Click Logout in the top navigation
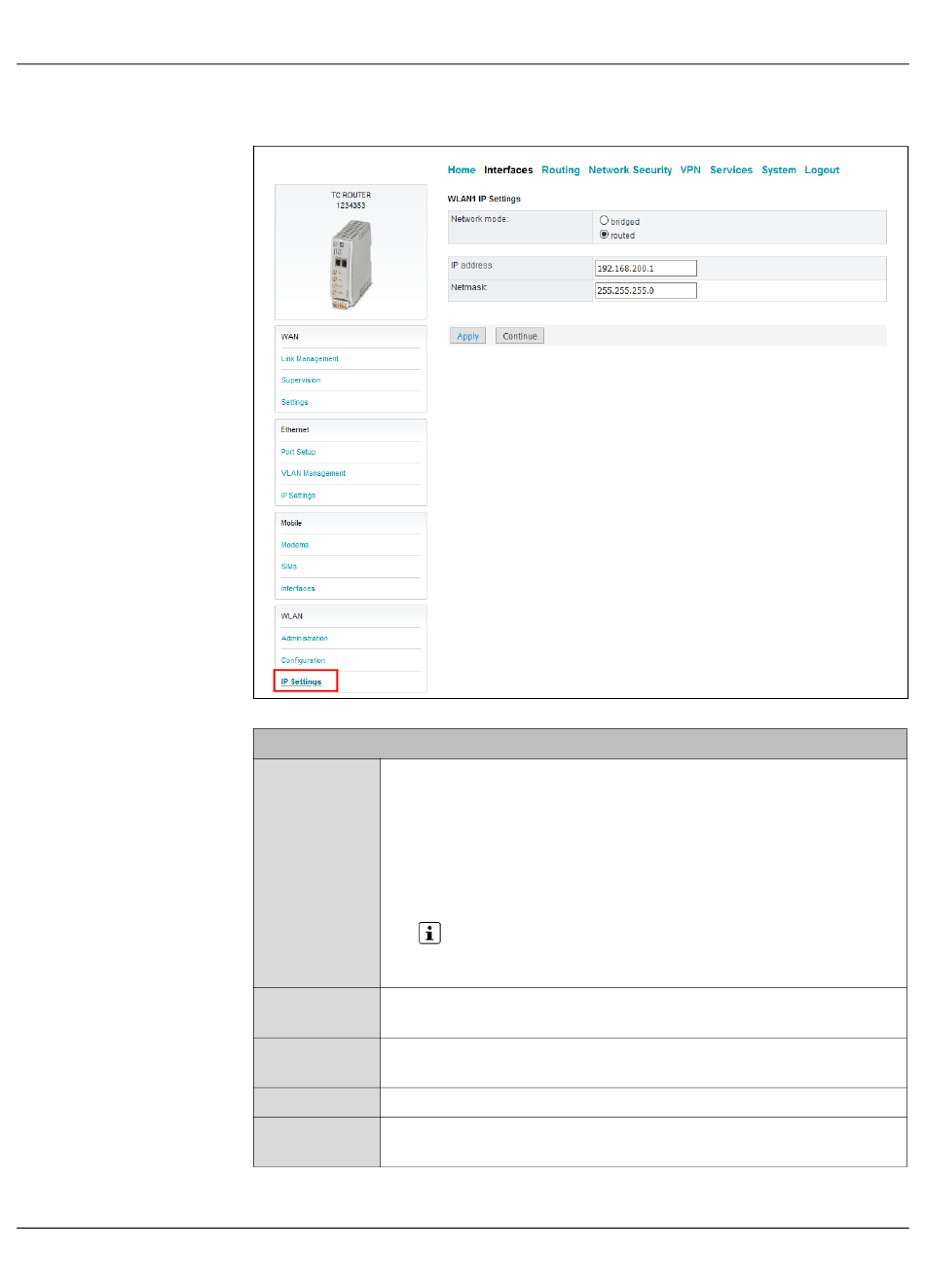 click(821, 170)
